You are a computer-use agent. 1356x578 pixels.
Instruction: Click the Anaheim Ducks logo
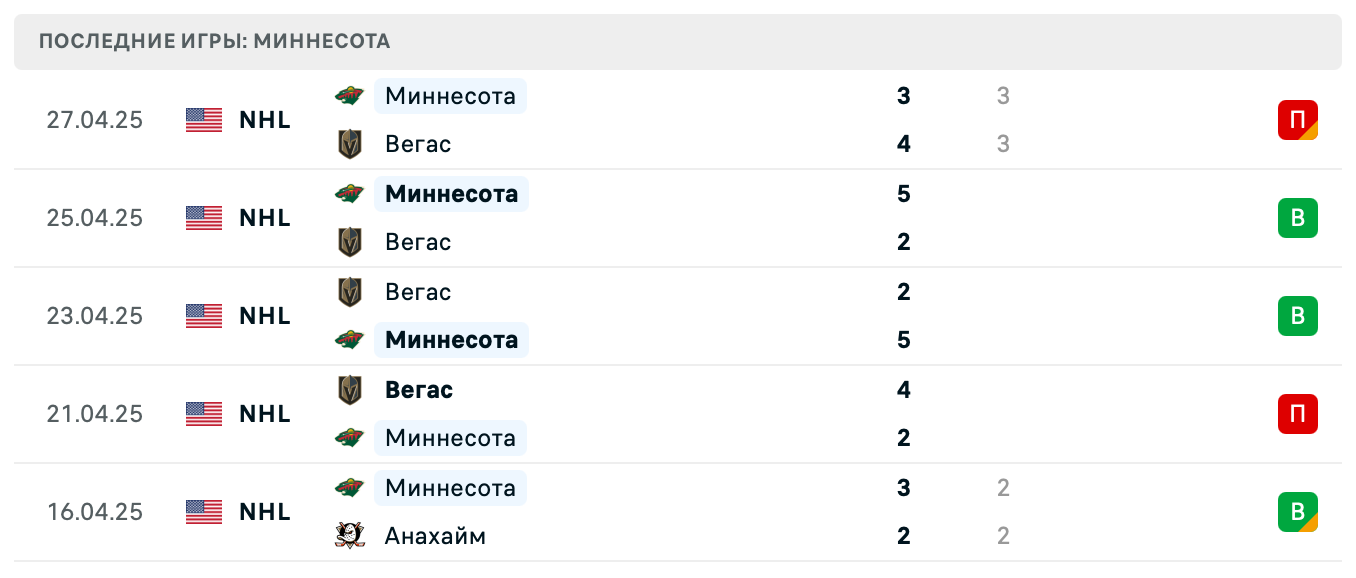pyautogui.click(x=349, y=536)
